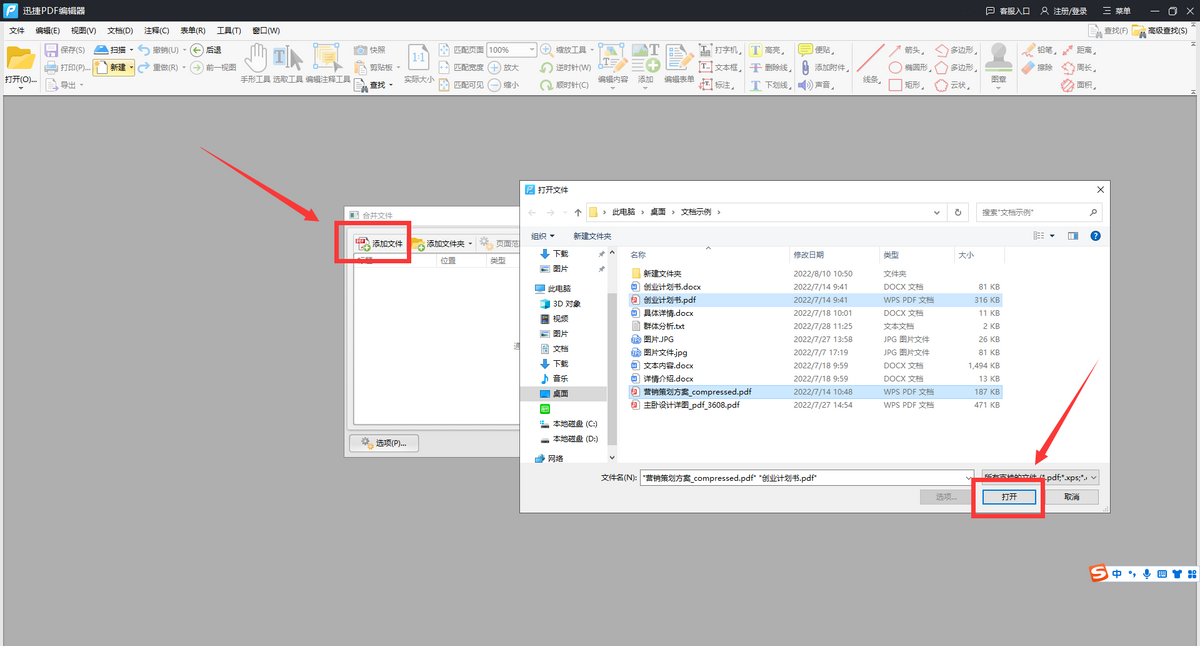Select file 主卧设计详图_pdf_3608.pdf
Viewport: 1200px width, 646px height.
[x=691, y=405]
